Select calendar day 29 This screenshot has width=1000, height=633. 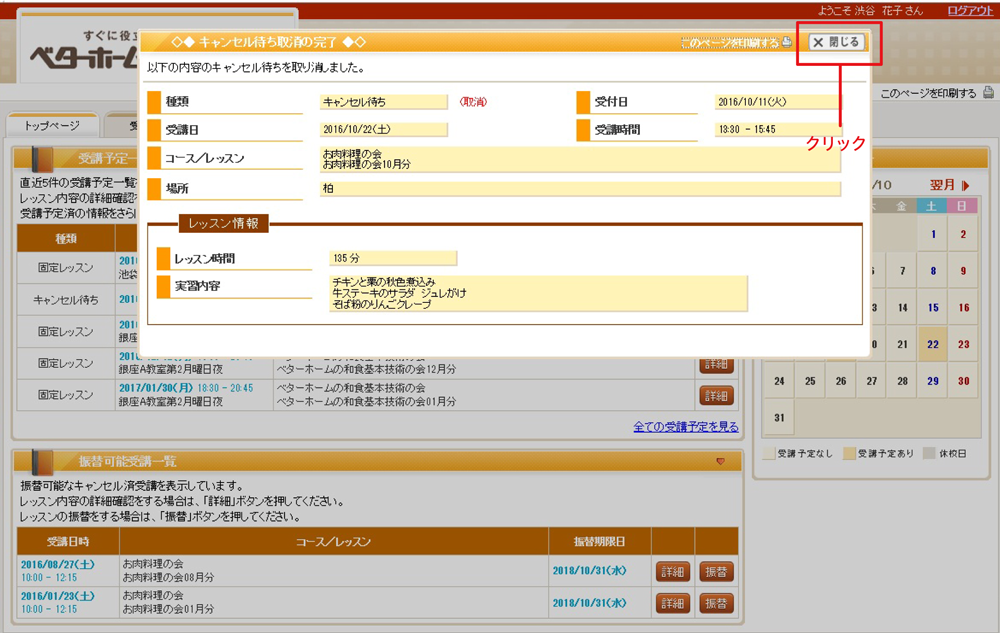coord(932,381)
